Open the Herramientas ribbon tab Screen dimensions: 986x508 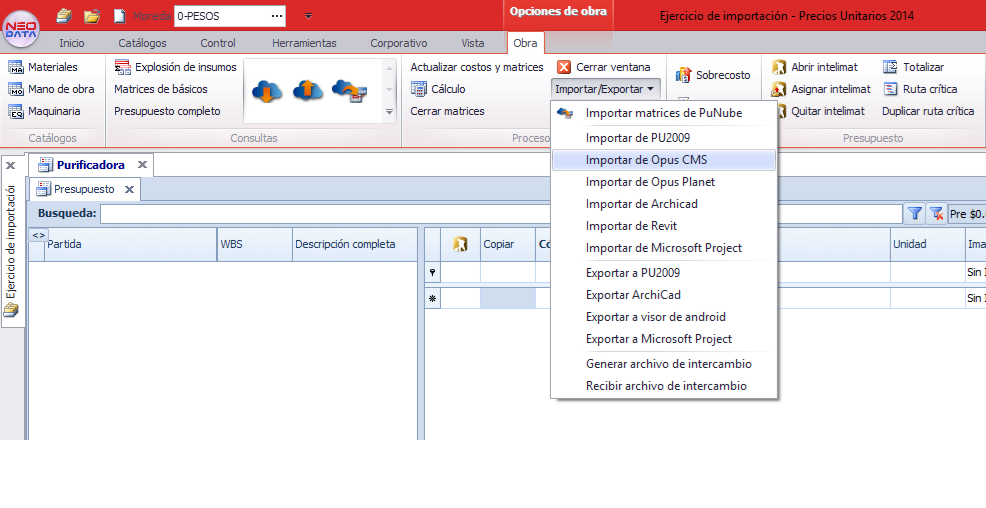(304, 43)
